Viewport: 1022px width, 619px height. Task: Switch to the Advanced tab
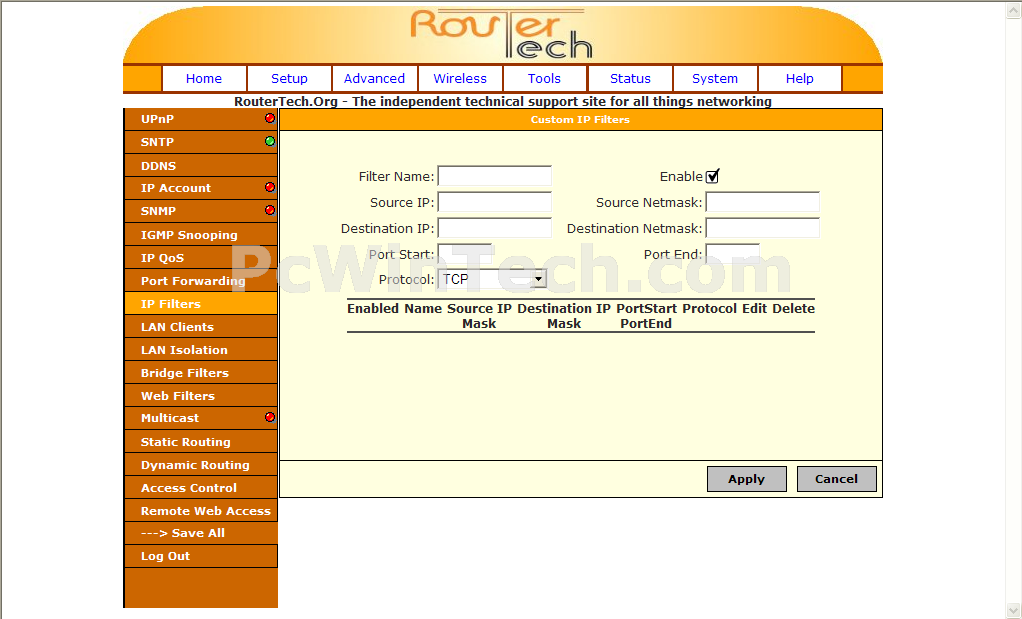[374, 79]
